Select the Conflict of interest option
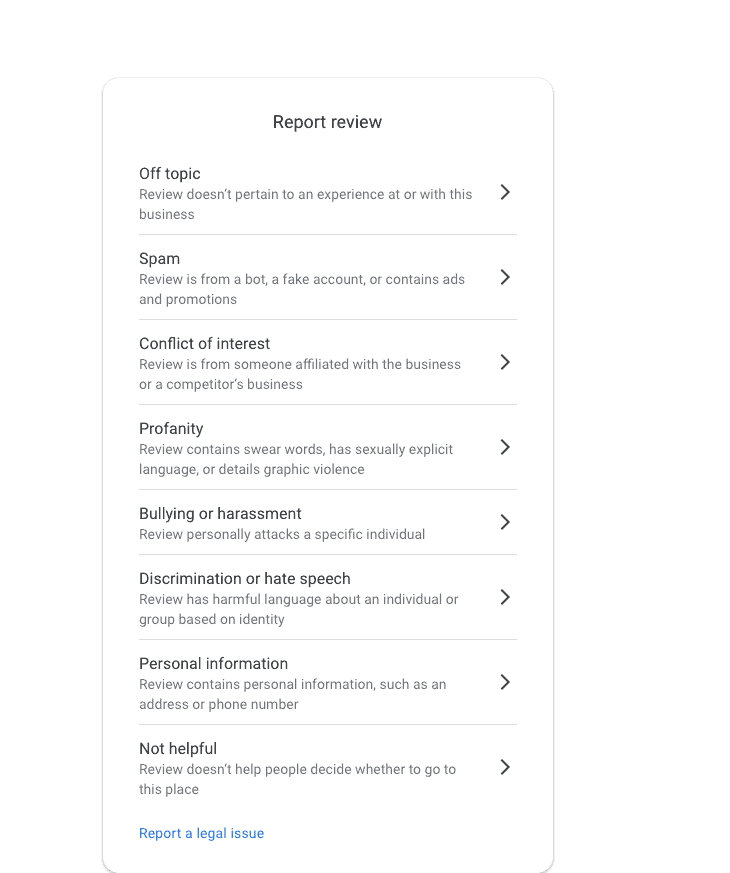Viewport: 730px width, 873px height. click(205, 344)
